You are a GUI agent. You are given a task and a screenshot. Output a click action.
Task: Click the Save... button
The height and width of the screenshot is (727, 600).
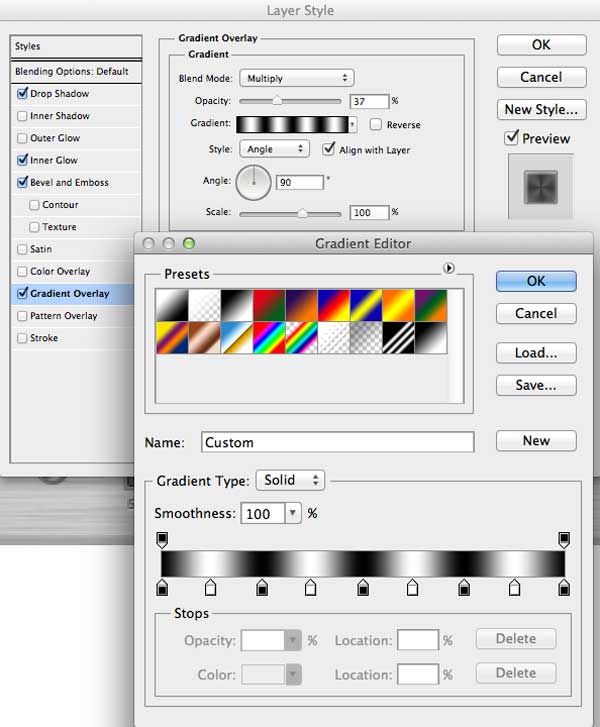(536, 385)
